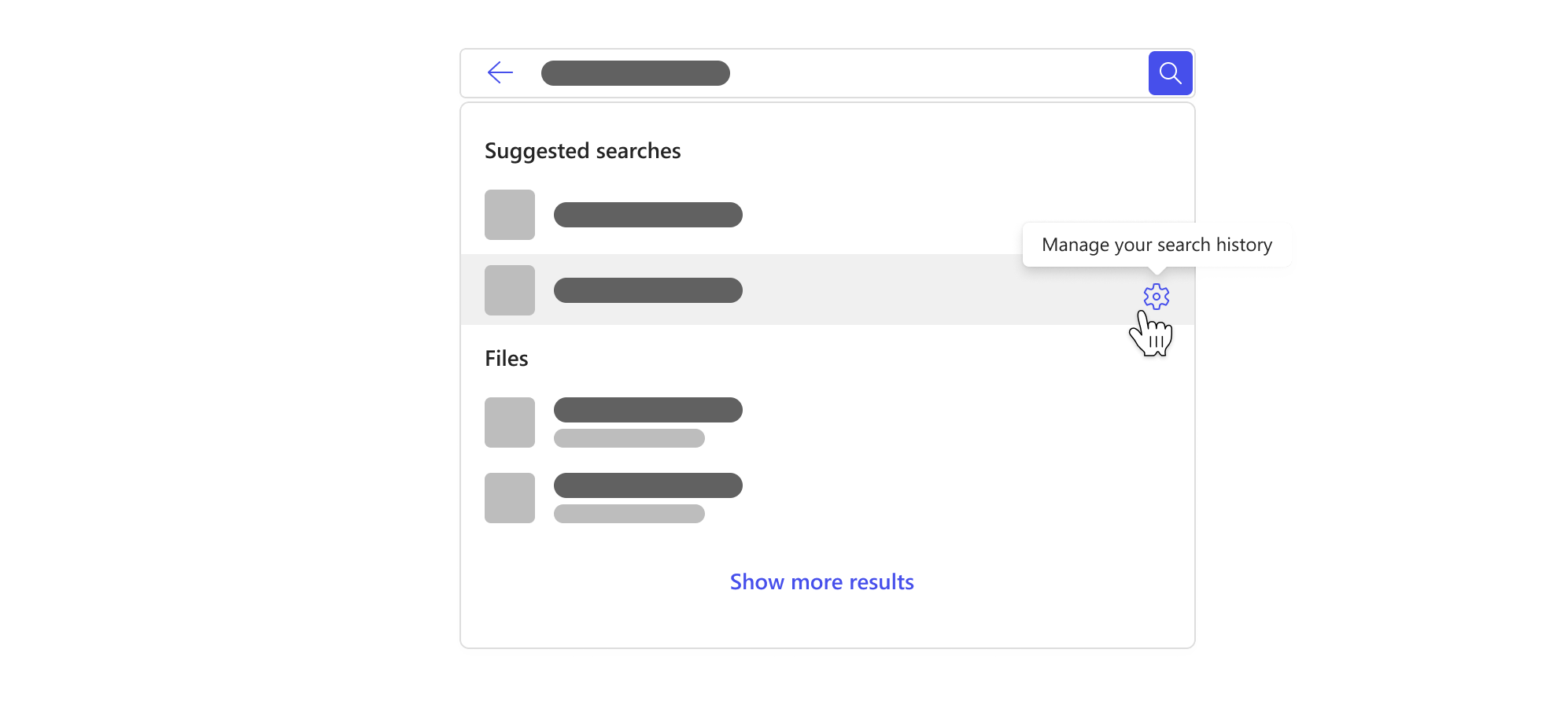Screen dimensions: 1568x701
Task: Click the magnifying glass search icon
Action: click(x=1170, y=72)
